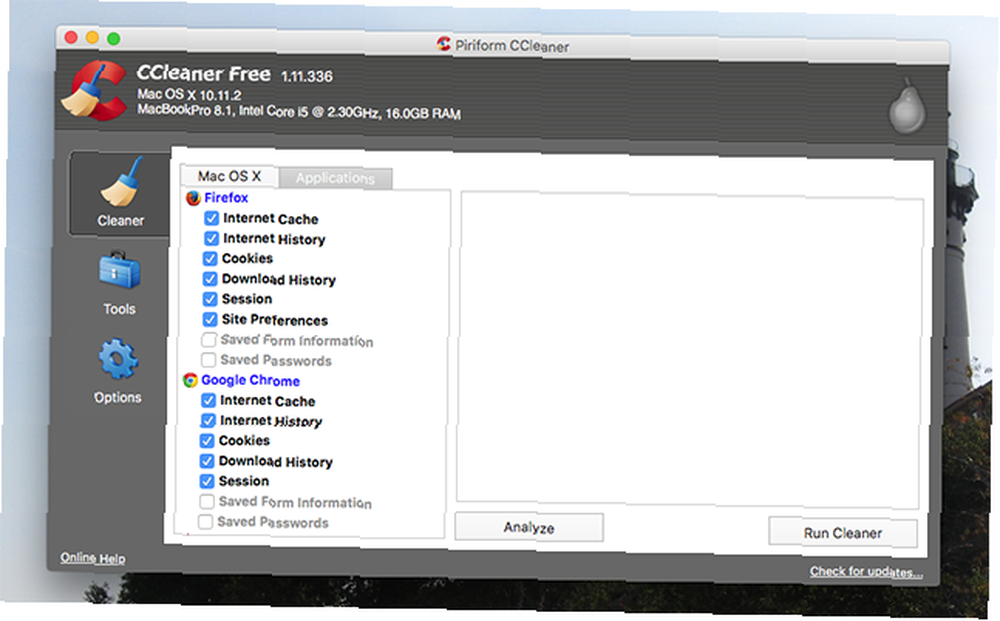Open the Online Help link
This screenshot has width=1000, height=621.
coord(93,558)
